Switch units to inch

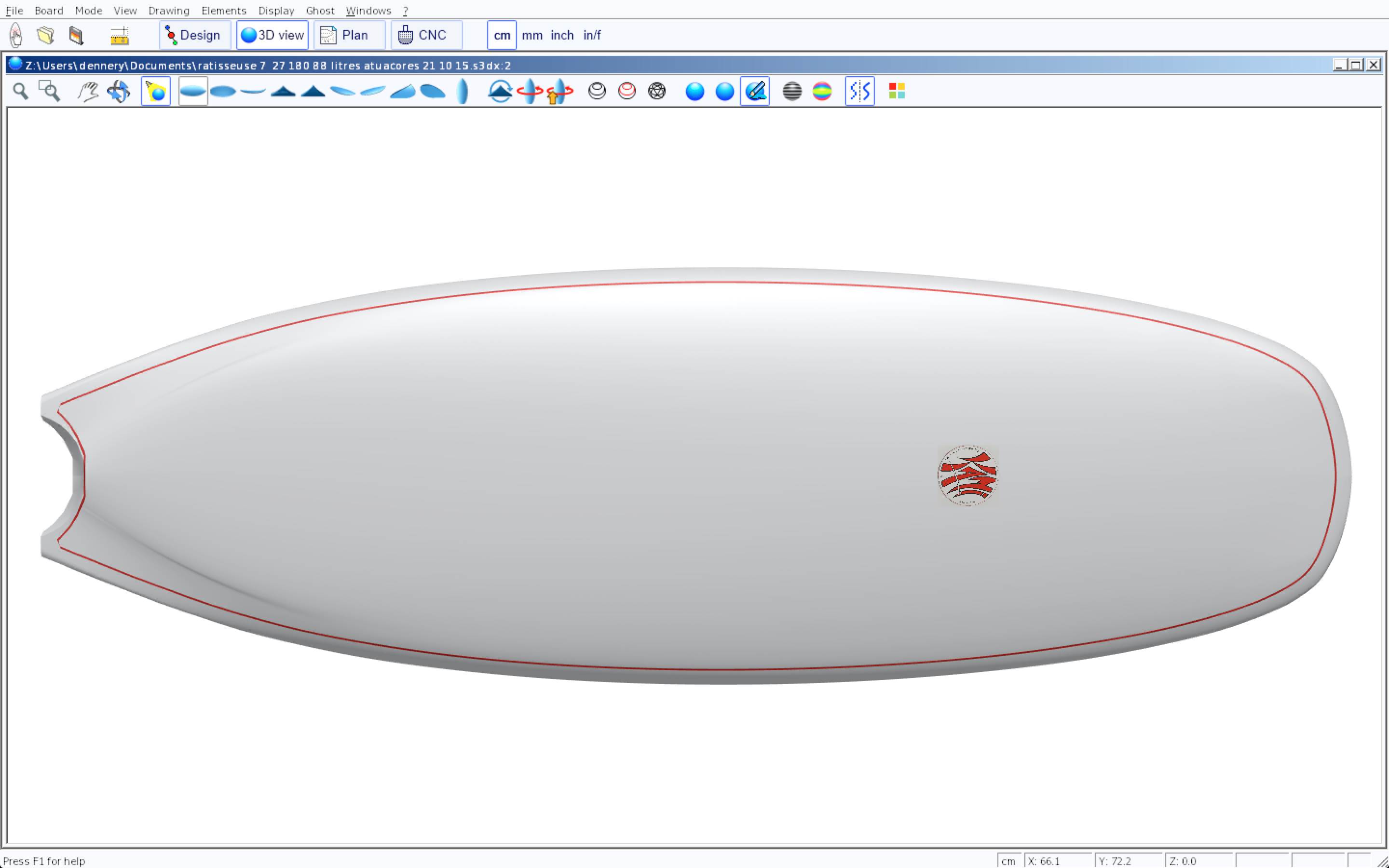click(562, 36)
